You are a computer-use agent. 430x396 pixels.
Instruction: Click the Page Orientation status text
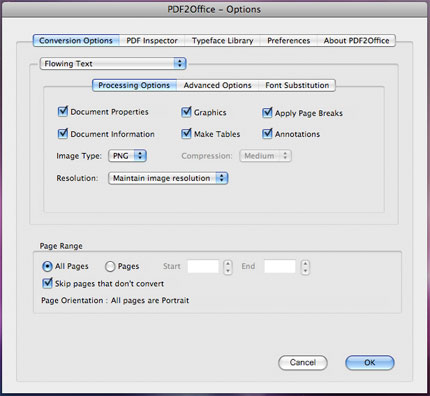115,300
